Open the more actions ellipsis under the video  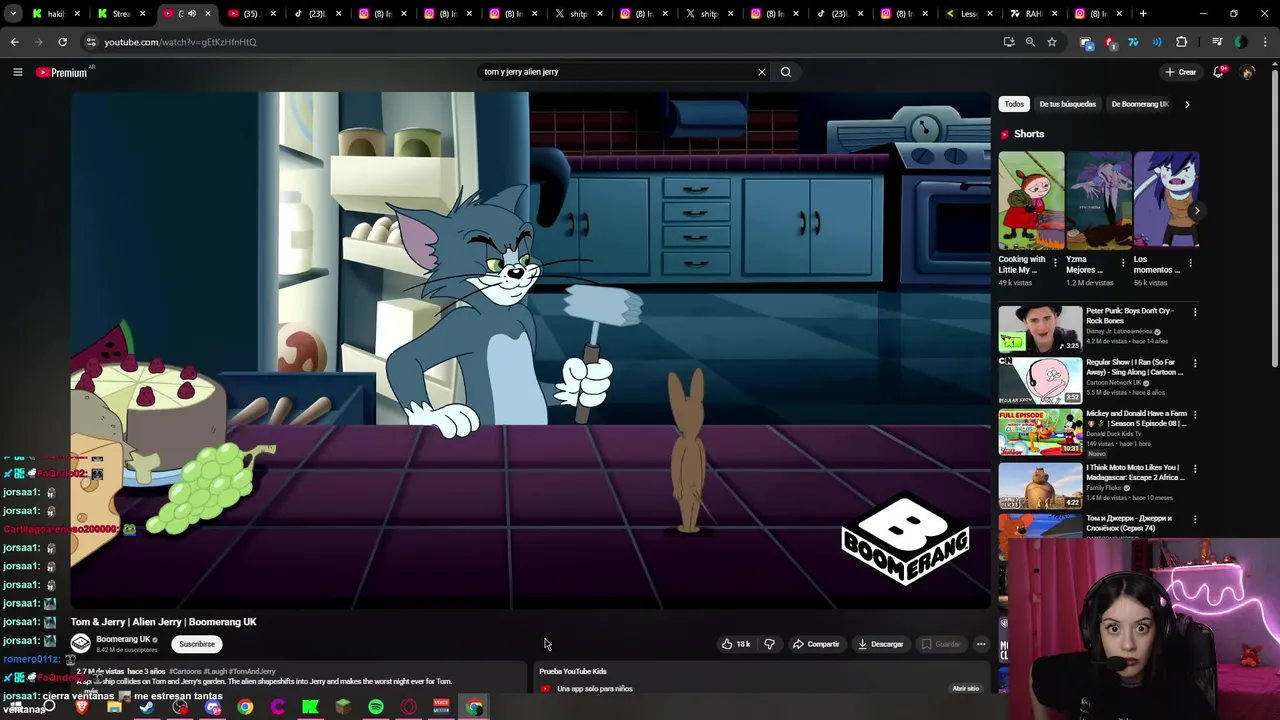981,644
